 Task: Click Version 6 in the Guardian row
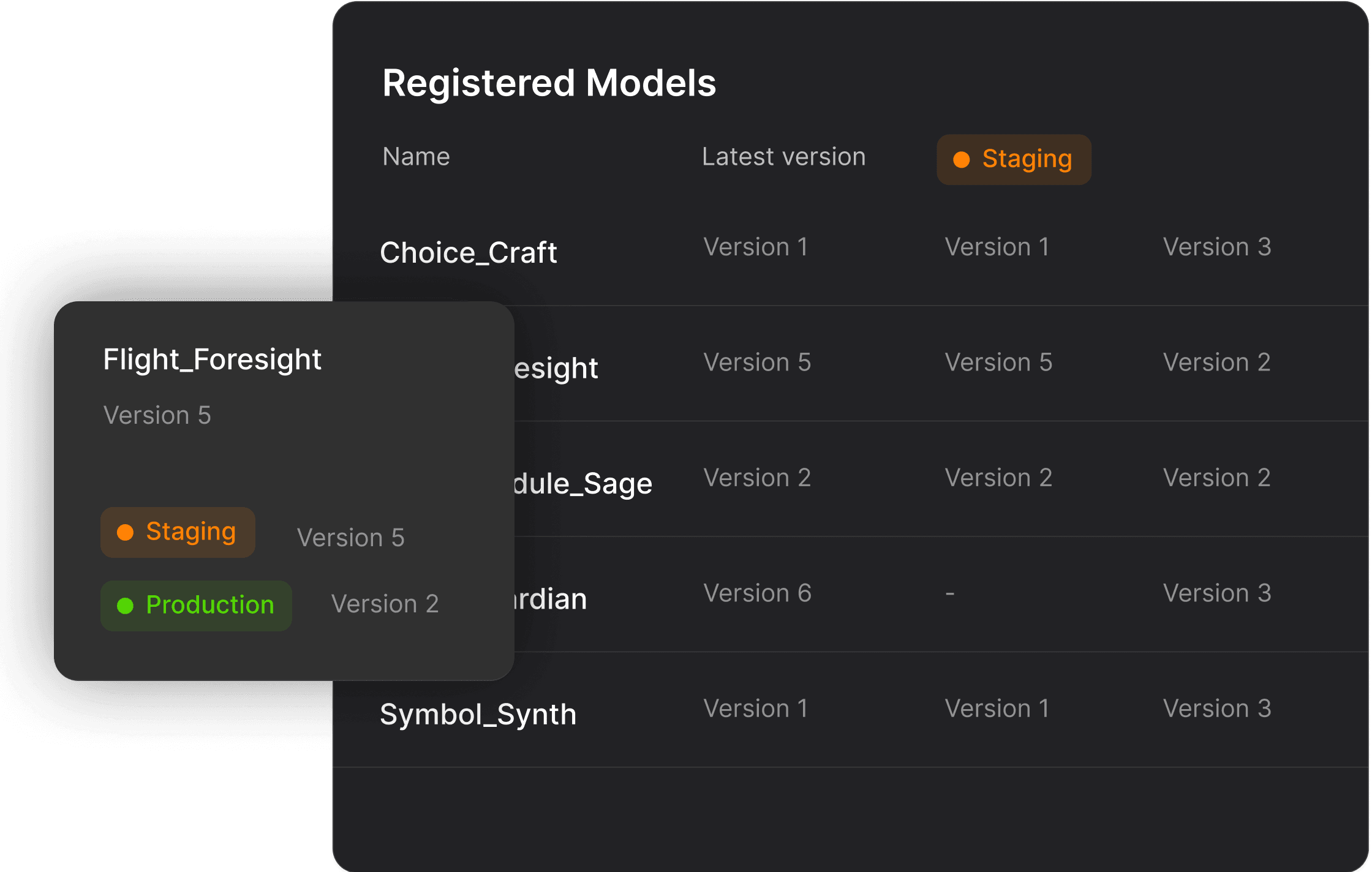[x=757, y=593]
